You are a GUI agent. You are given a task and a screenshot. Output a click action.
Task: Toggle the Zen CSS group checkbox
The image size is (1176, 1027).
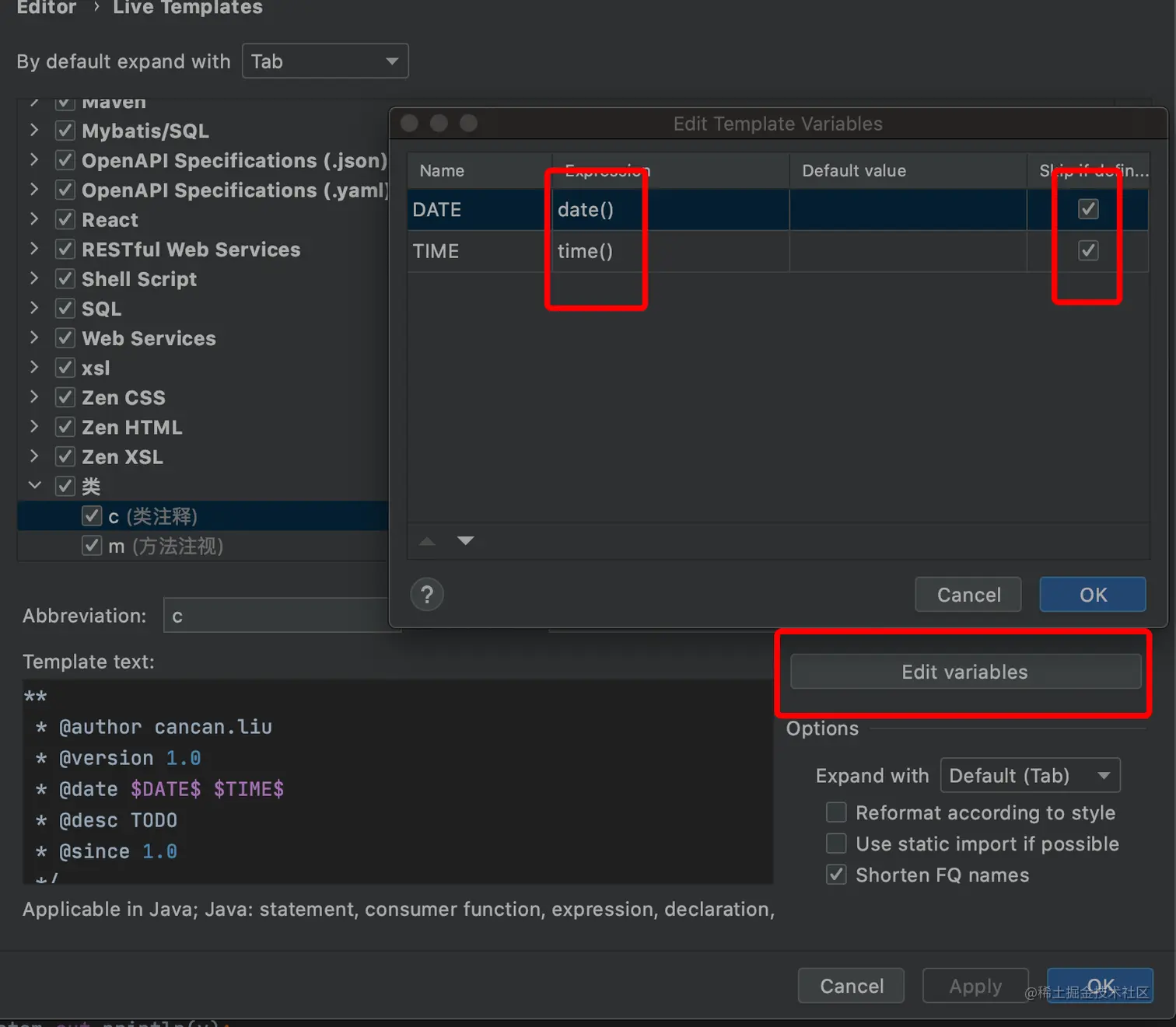65,397
